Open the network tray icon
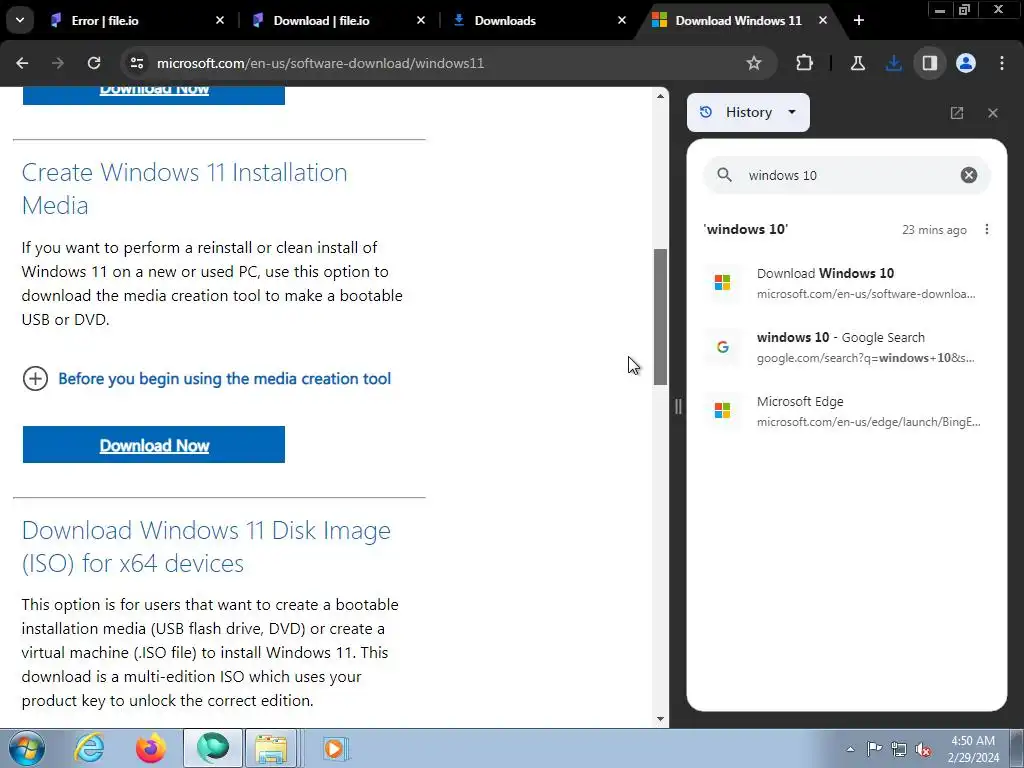The height and width of the screenshot is (768, 1024). (899, 749)
